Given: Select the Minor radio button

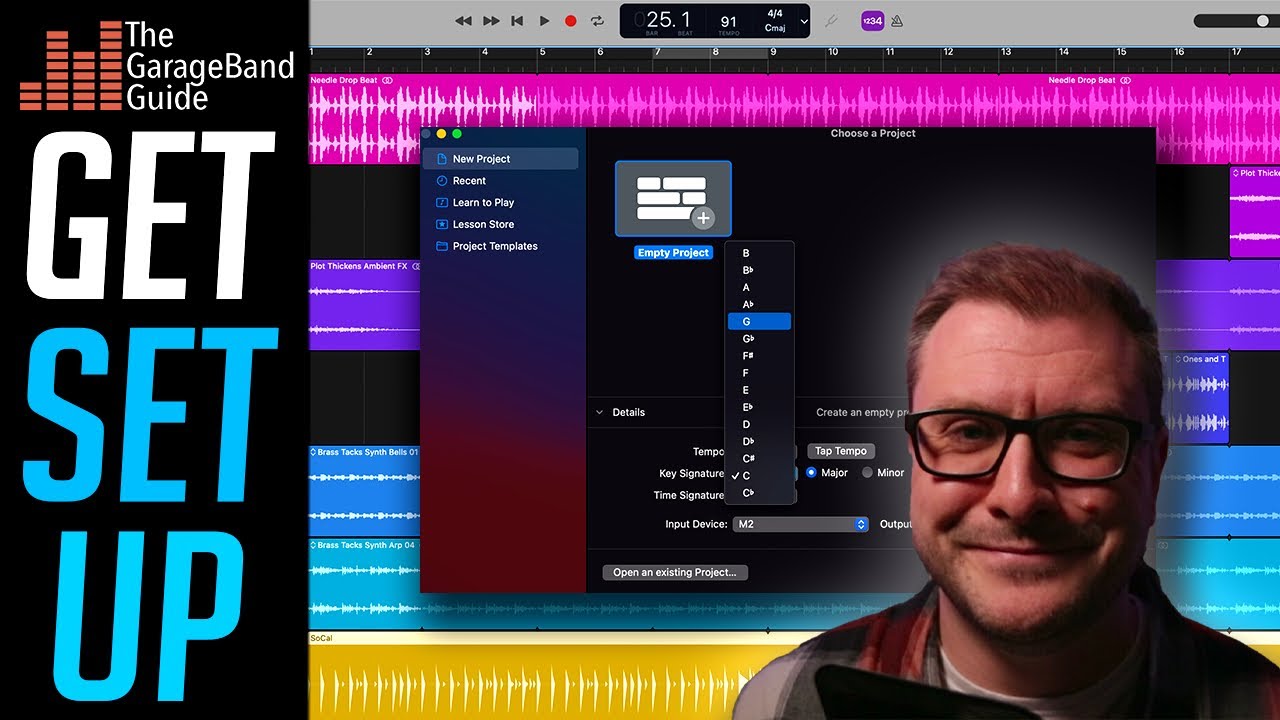Looking at the screenshot, I should tap(867, 473).
